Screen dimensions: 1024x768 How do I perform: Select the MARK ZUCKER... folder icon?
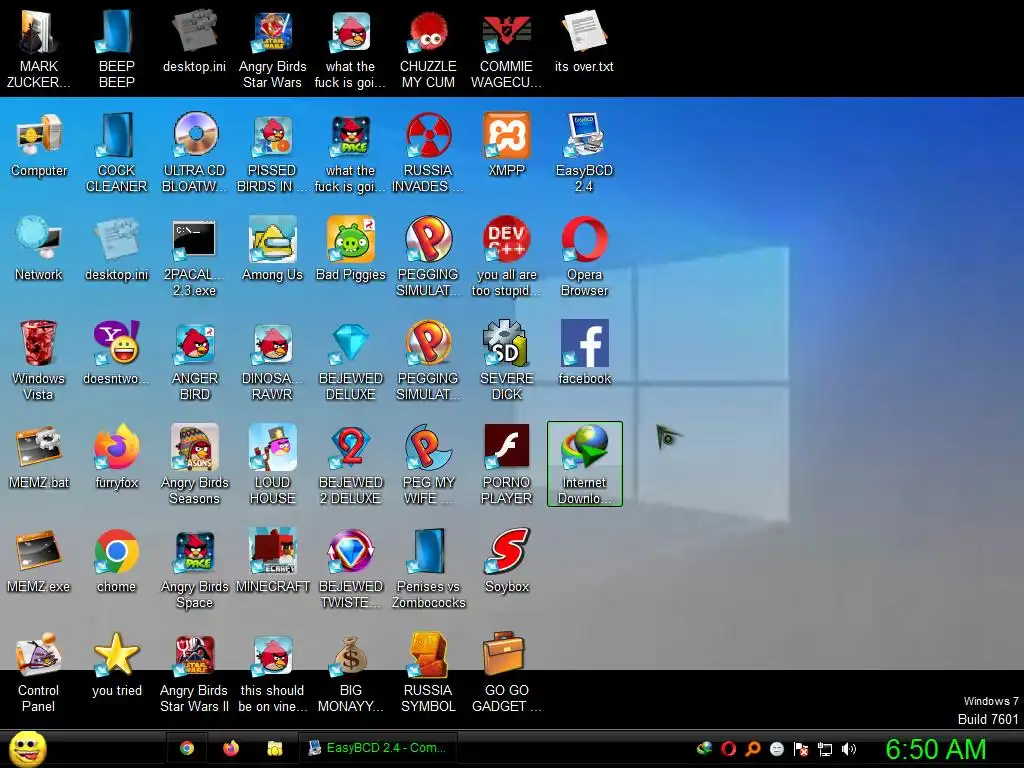(x=39, y=48)
